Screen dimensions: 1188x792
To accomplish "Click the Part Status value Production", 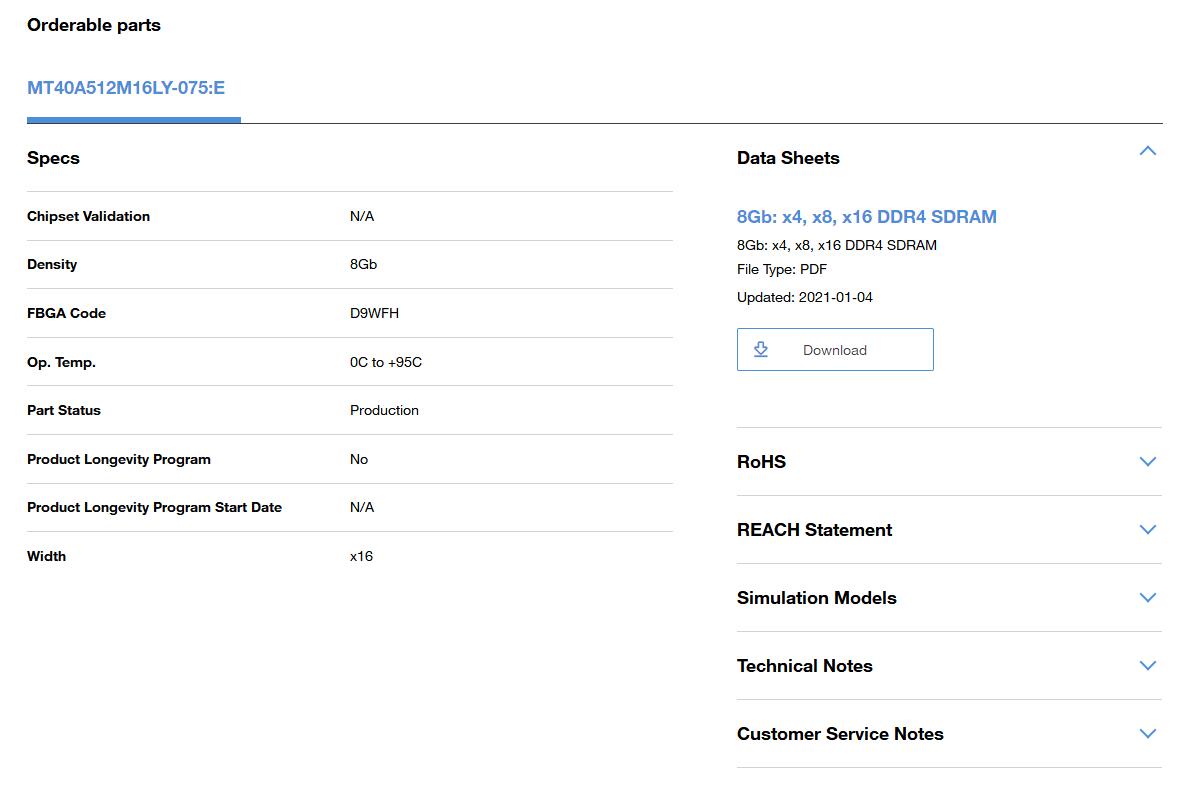I will [384, 410].
